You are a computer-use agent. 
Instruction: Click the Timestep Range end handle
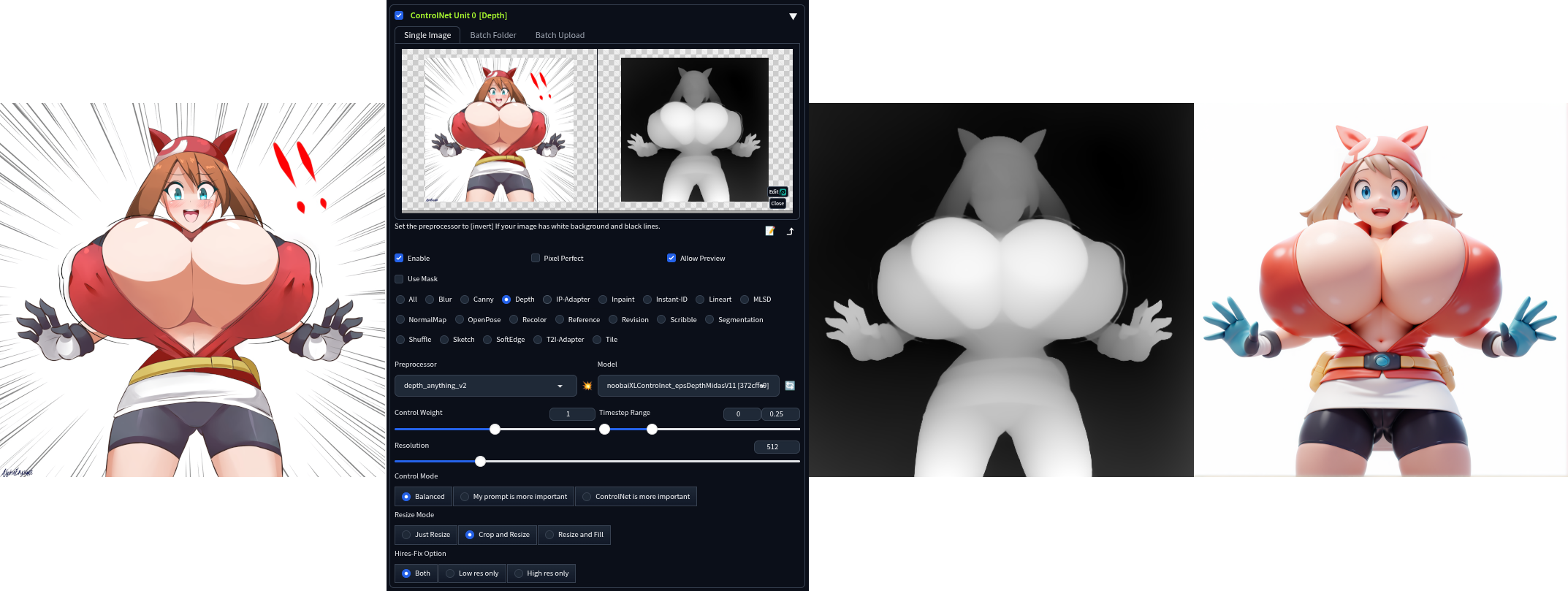pyautogui.click(x=652, y=430)
